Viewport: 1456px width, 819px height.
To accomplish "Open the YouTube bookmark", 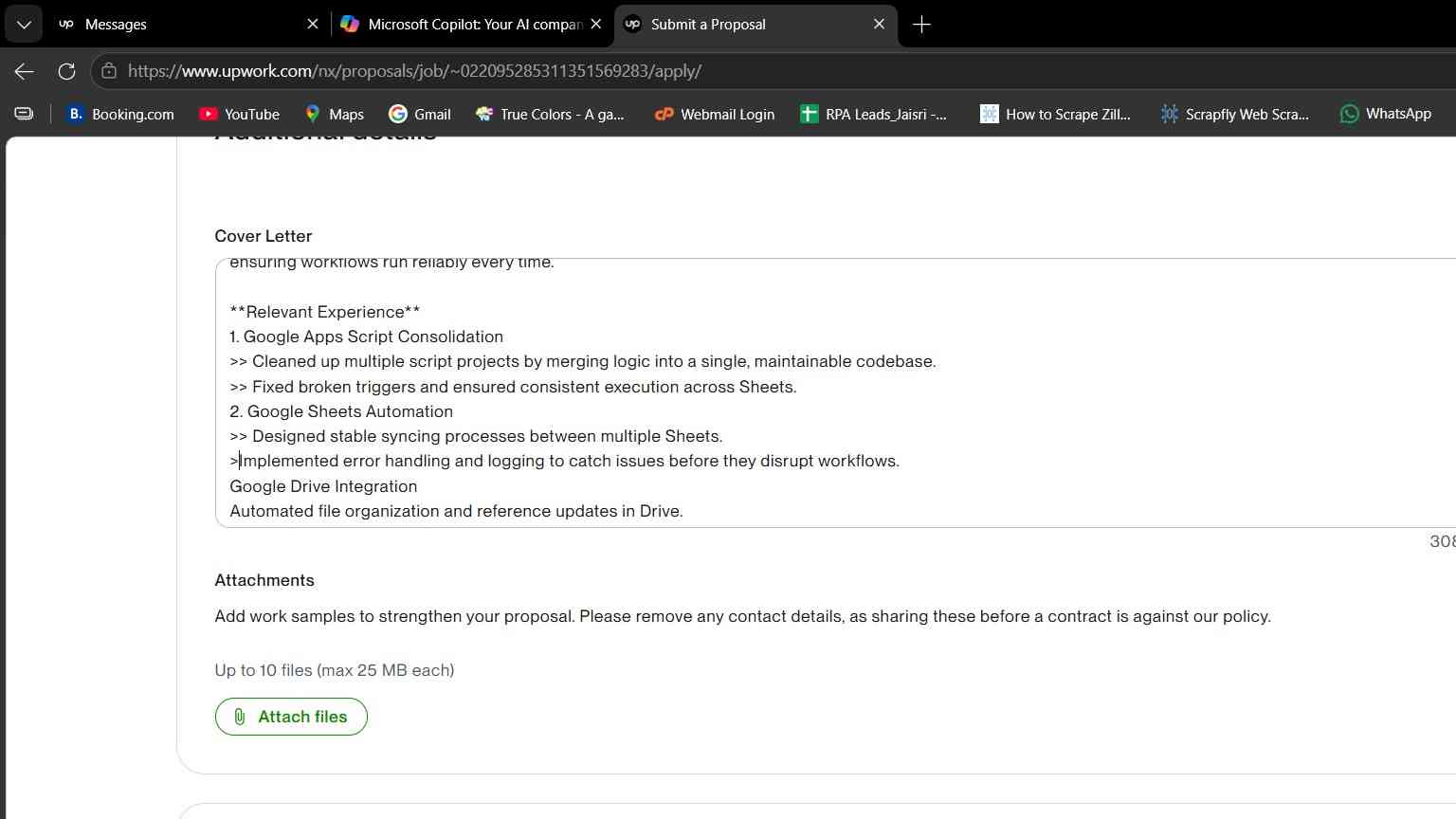I will click(x=239, y=114).
